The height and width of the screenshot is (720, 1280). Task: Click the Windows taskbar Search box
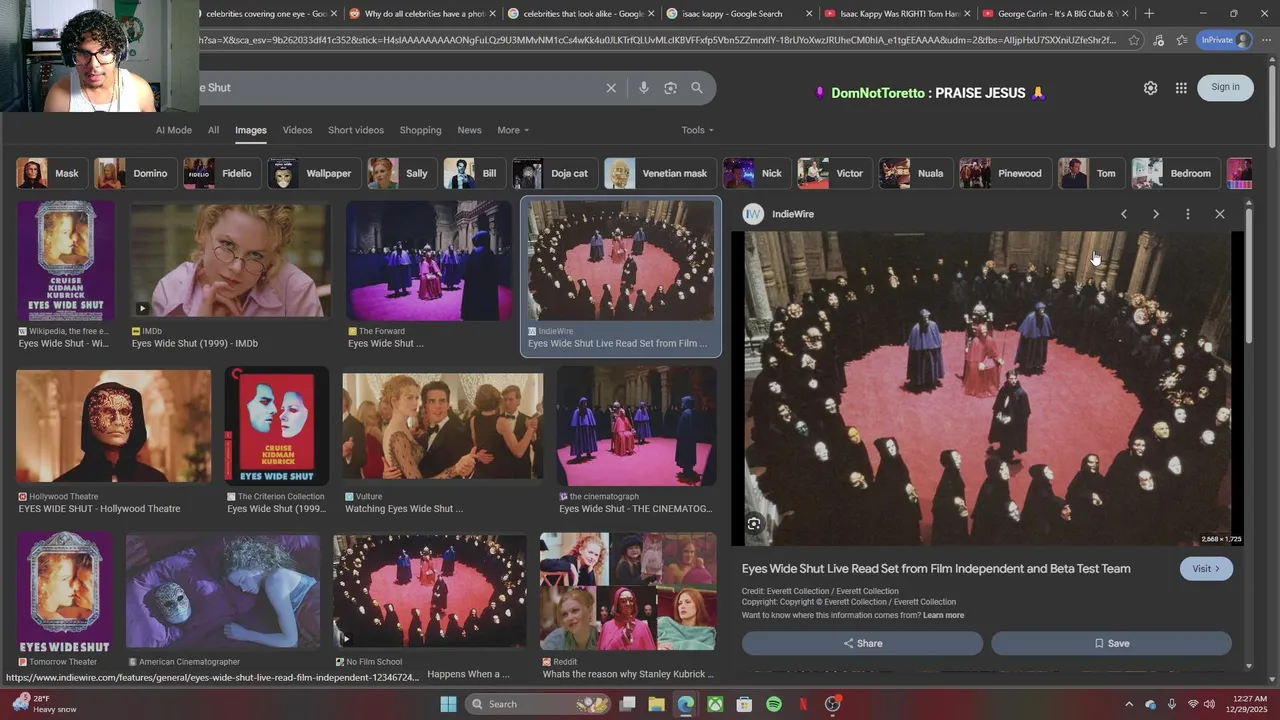pyautogui.click(x=538, y=704)
